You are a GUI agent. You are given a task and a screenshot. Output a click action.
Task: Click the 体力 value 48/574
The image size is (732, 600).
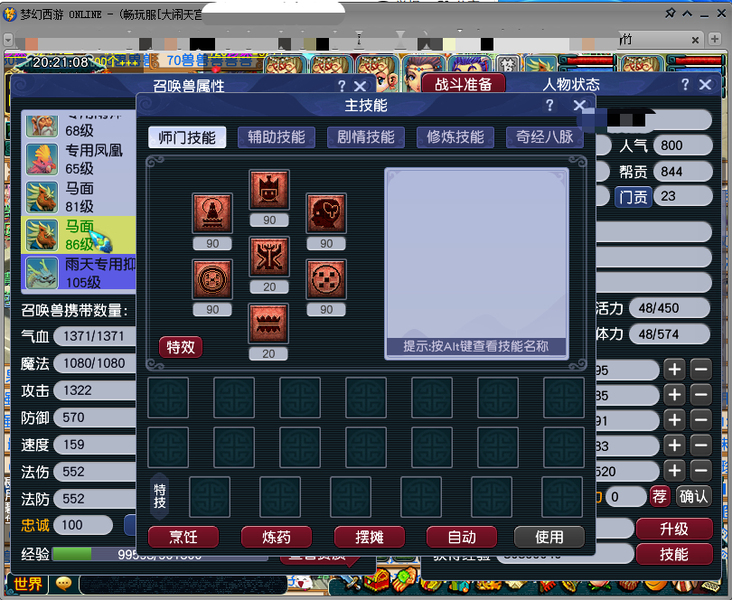pos(670,334)
